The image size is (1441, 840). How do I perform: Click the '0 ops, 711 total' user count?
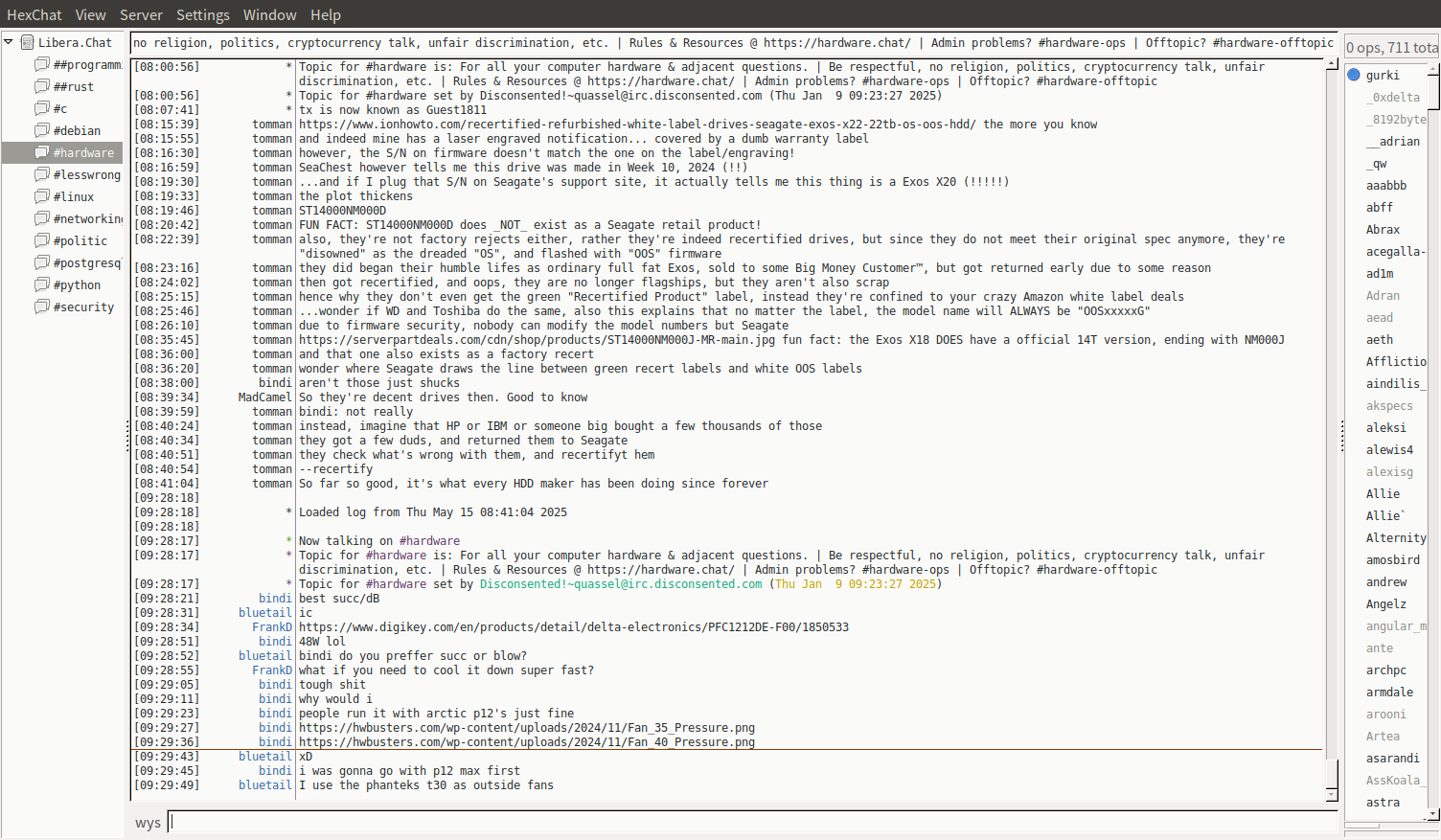coord(1392,47)
